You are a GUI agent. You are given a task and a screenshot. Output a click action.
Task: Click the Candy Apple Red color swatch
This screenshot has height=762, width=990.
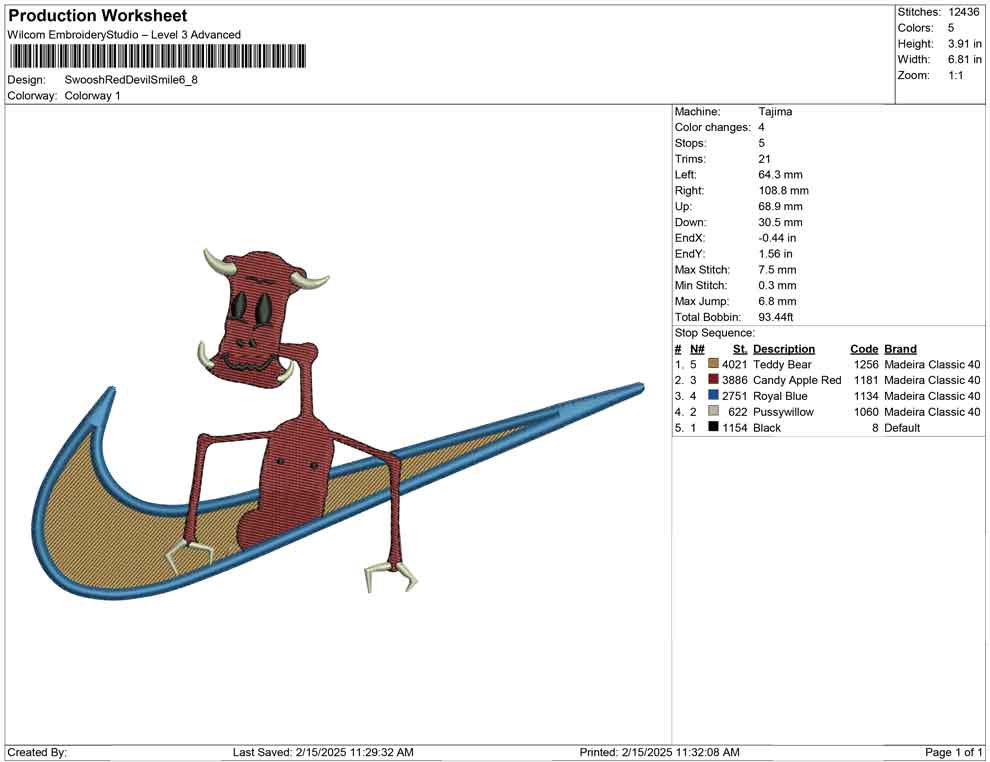coord(713,379)
